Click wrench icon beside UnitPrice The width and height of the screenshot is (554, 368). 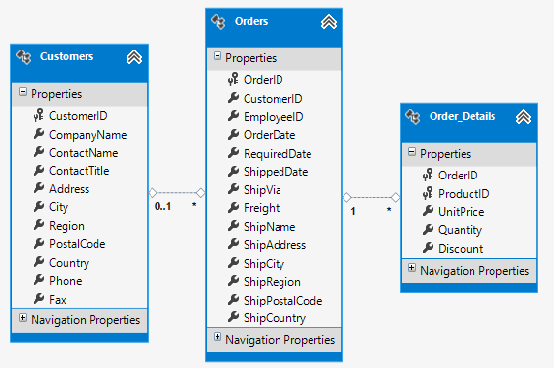click(x=428, y=211)
